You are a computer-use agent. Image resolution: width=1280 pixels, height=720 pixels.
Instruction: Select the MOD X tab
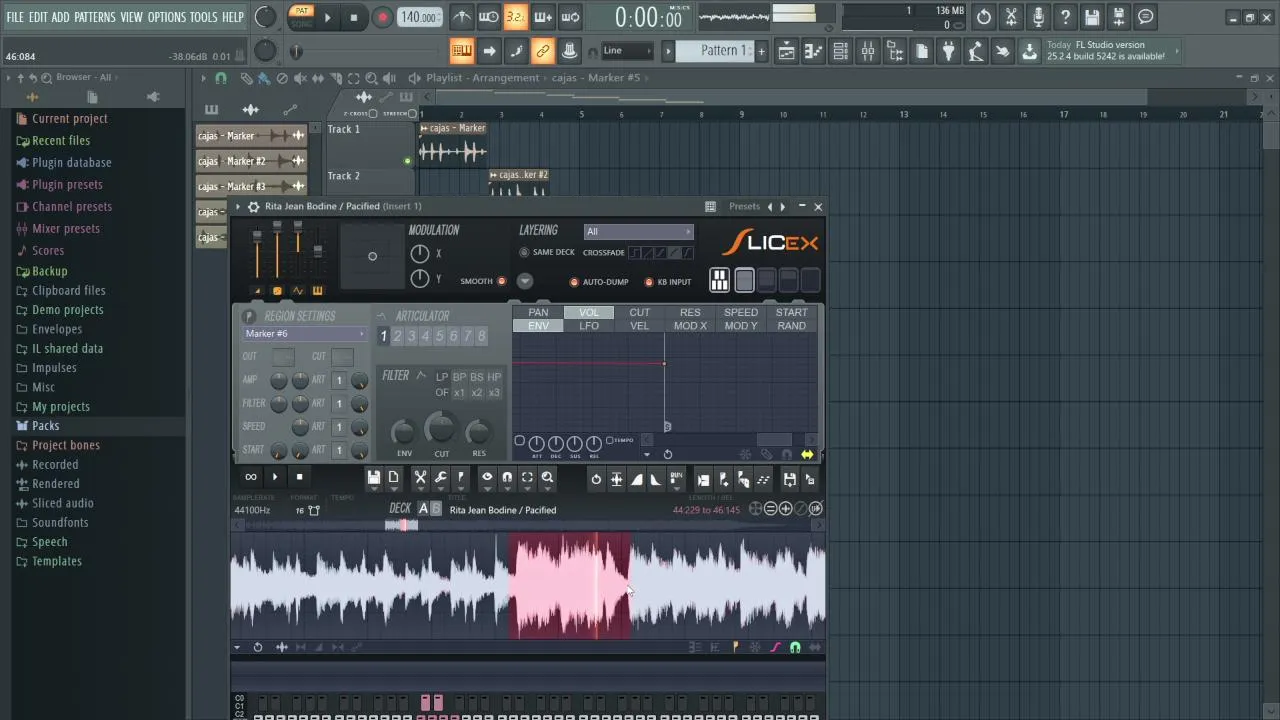tap(690, 326)
